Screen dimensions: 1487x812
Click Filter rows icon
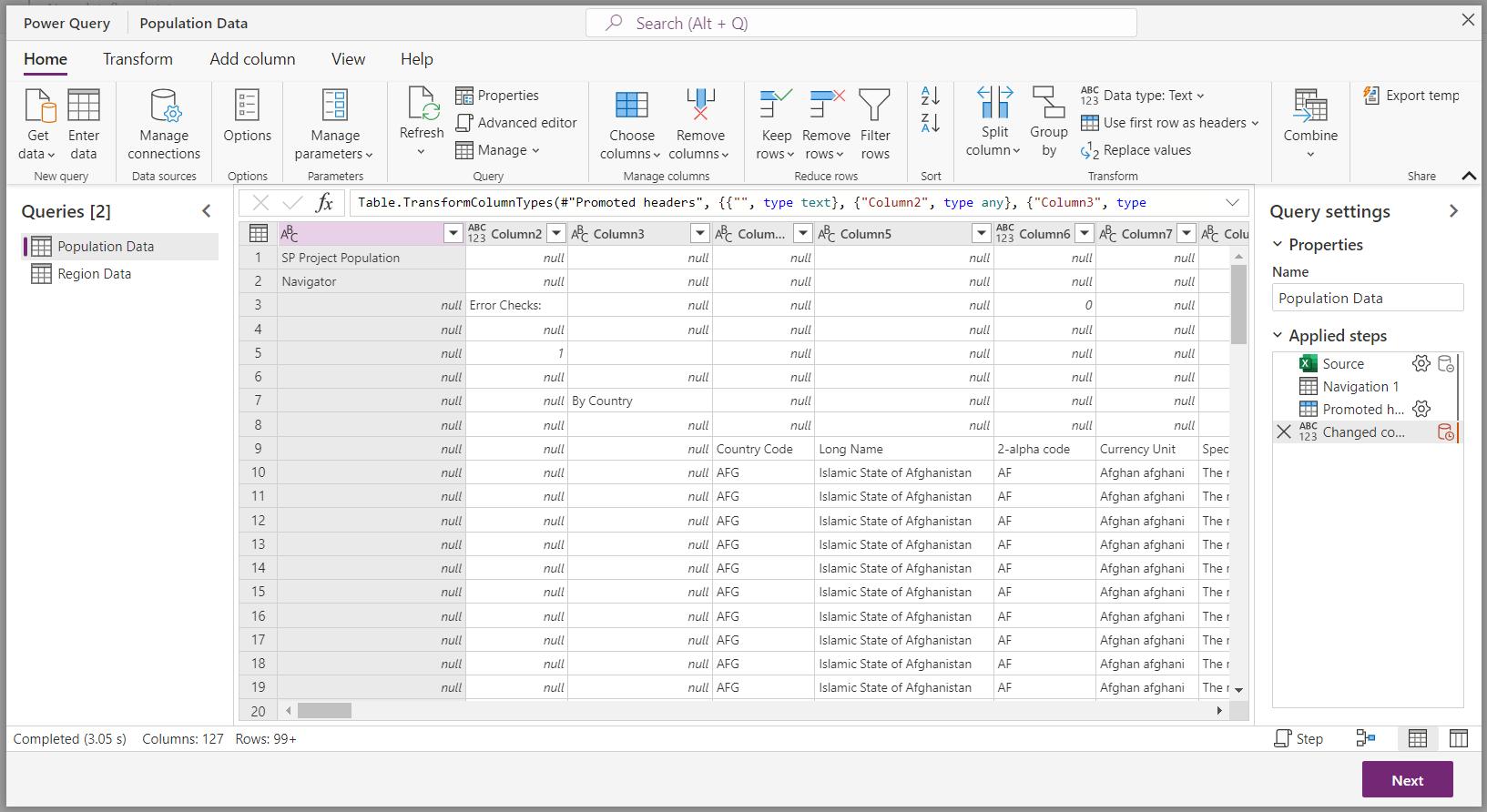(x=875, y=106)
